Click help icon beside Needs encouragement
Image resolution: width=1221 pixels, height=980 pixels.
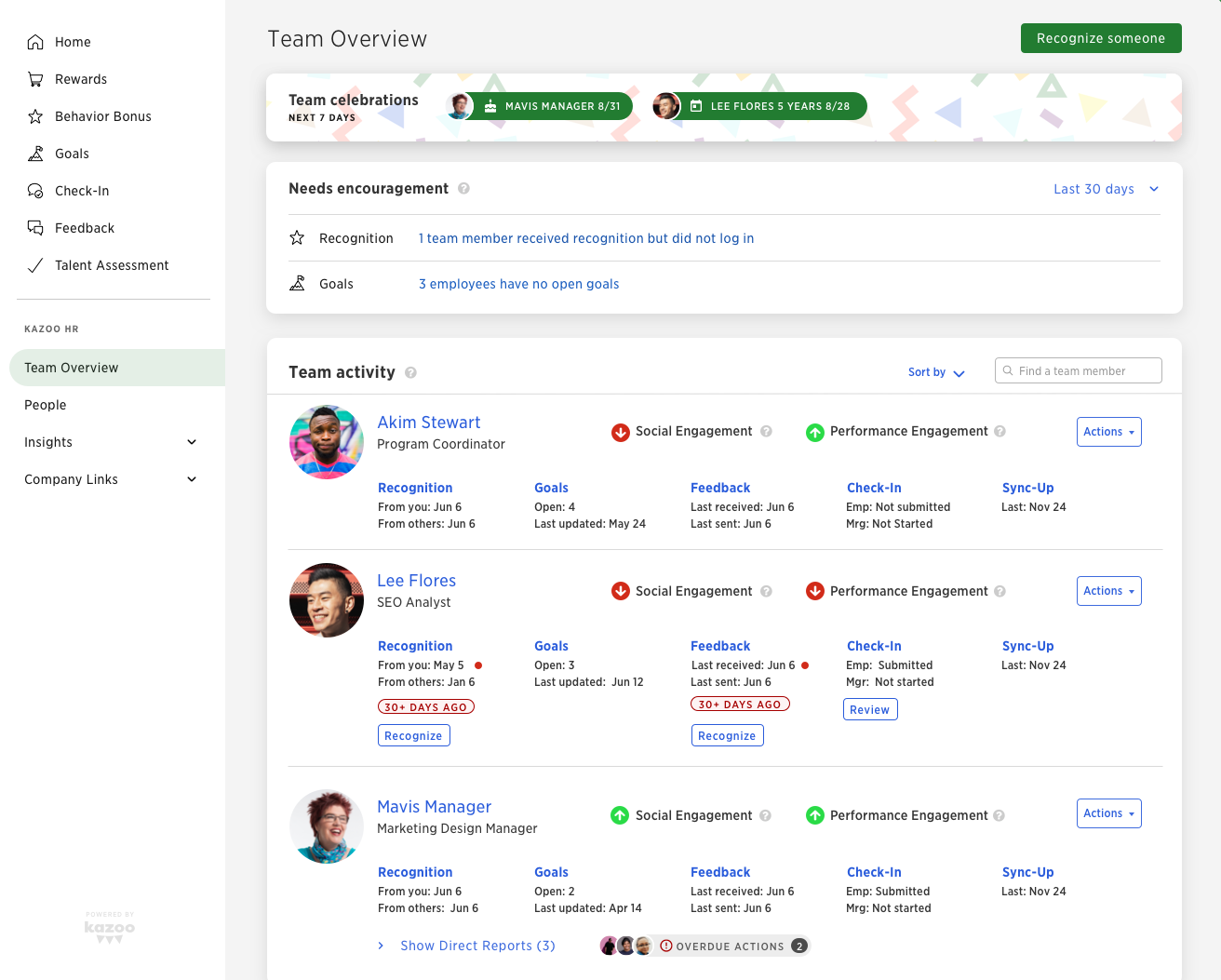463,189
